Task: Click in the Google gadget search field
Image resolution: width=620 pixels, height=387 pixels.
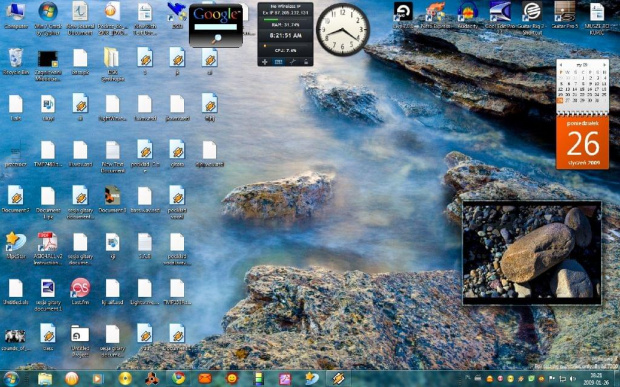Action: (215, 27)
